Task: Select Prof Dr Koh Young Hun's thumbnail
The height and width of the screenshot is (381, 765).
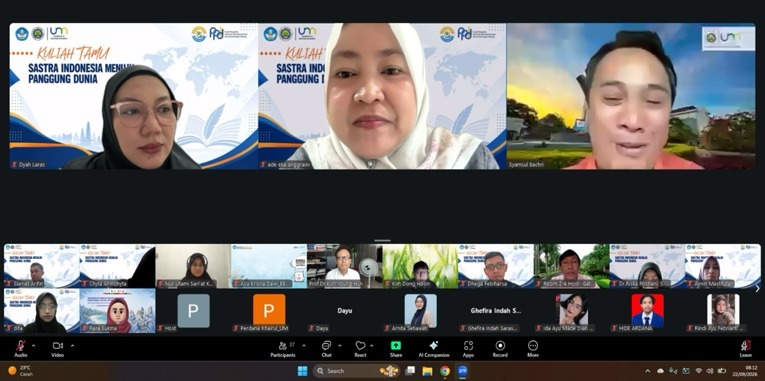Action: pos(344,266)
